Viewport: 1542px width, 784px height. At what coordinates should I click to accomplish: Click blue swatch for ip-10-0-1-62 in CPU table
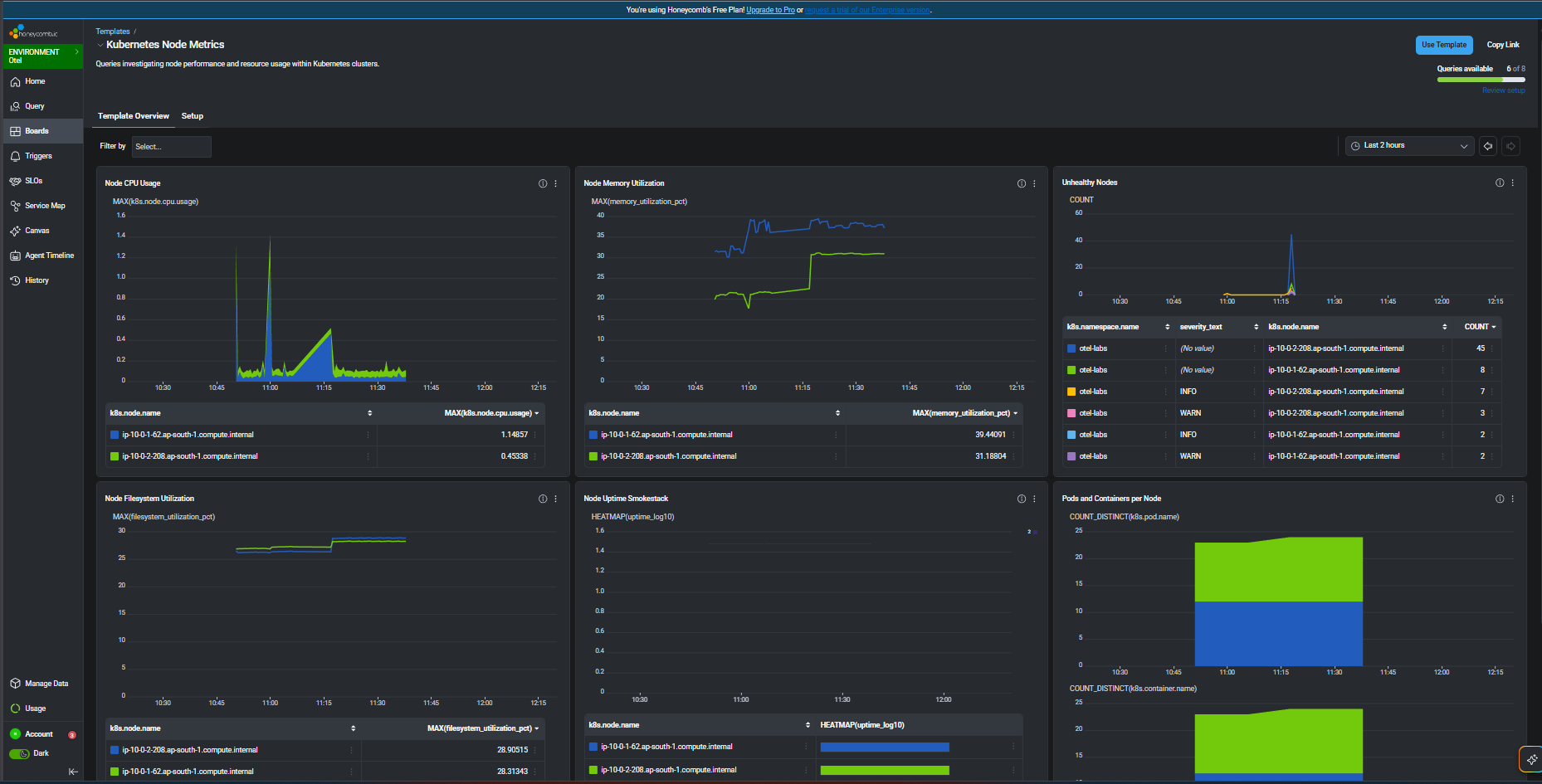pyautogui.click(x=115, y=435)
